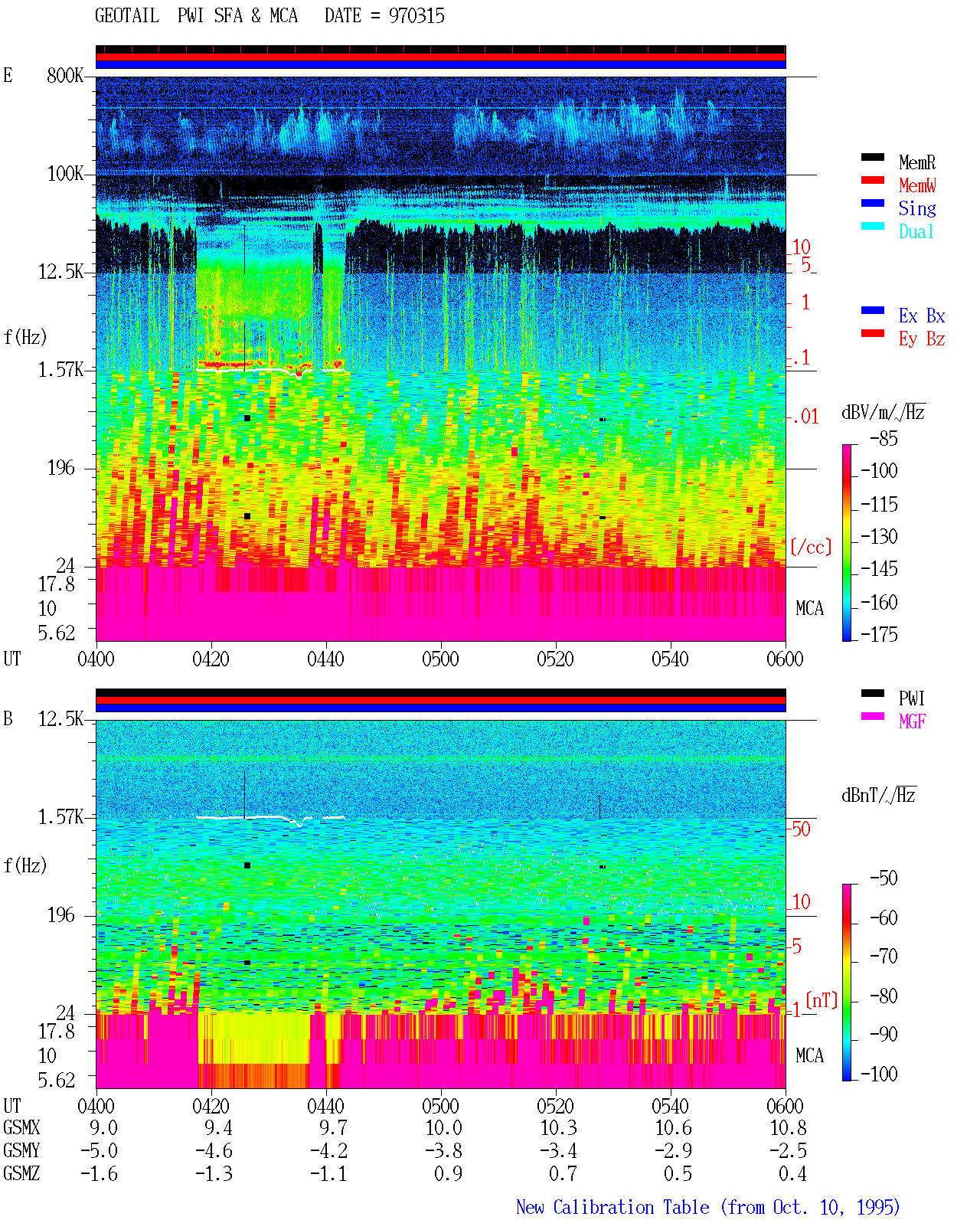Click the title text GEOTAIL PWI SFA & MCA
Viewport: 980px width, 1220px height.
[x=196, y=15]
